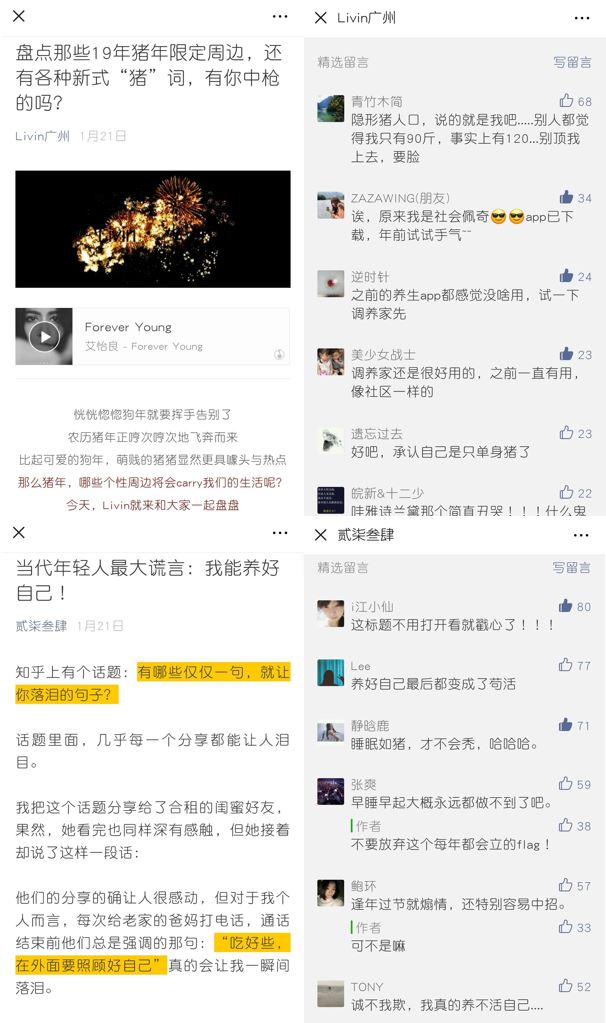The width and height of the screenshot is (606, 1023).
Task: Tap thumbs-up on 美少女战士's comment
Action: coord(566,354)
